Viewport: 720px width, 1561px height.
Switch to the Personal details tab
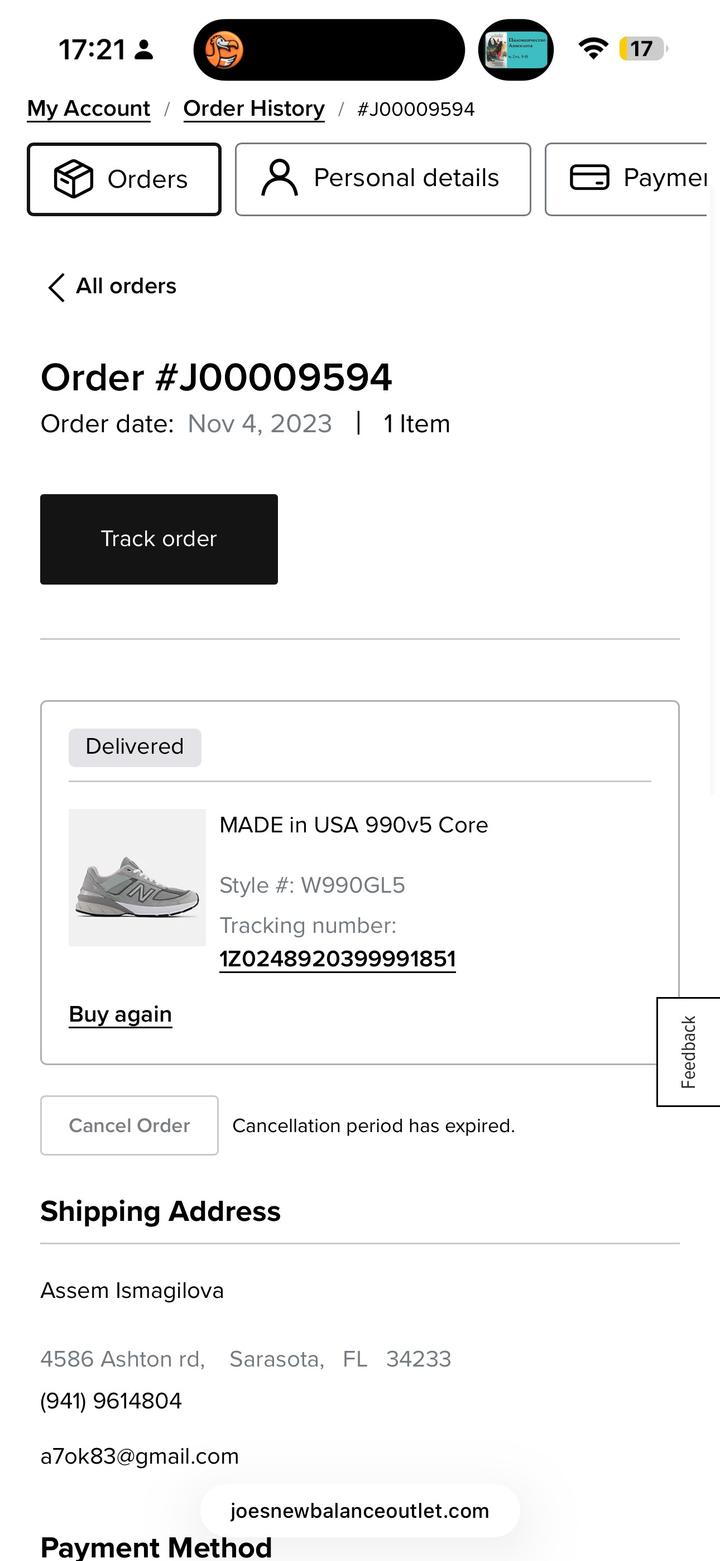coord(383,179)
